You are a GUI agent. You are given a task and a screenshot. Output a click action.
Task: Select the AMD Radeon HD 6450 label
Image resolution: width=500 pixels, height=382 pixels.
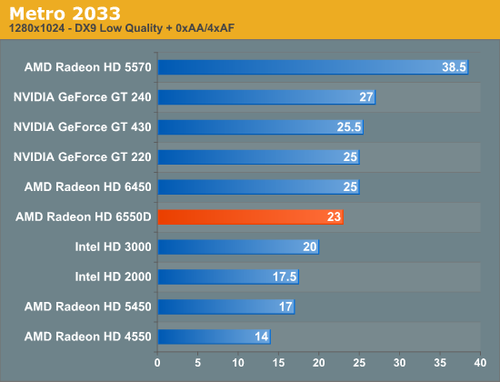click(x=88, y=187)
